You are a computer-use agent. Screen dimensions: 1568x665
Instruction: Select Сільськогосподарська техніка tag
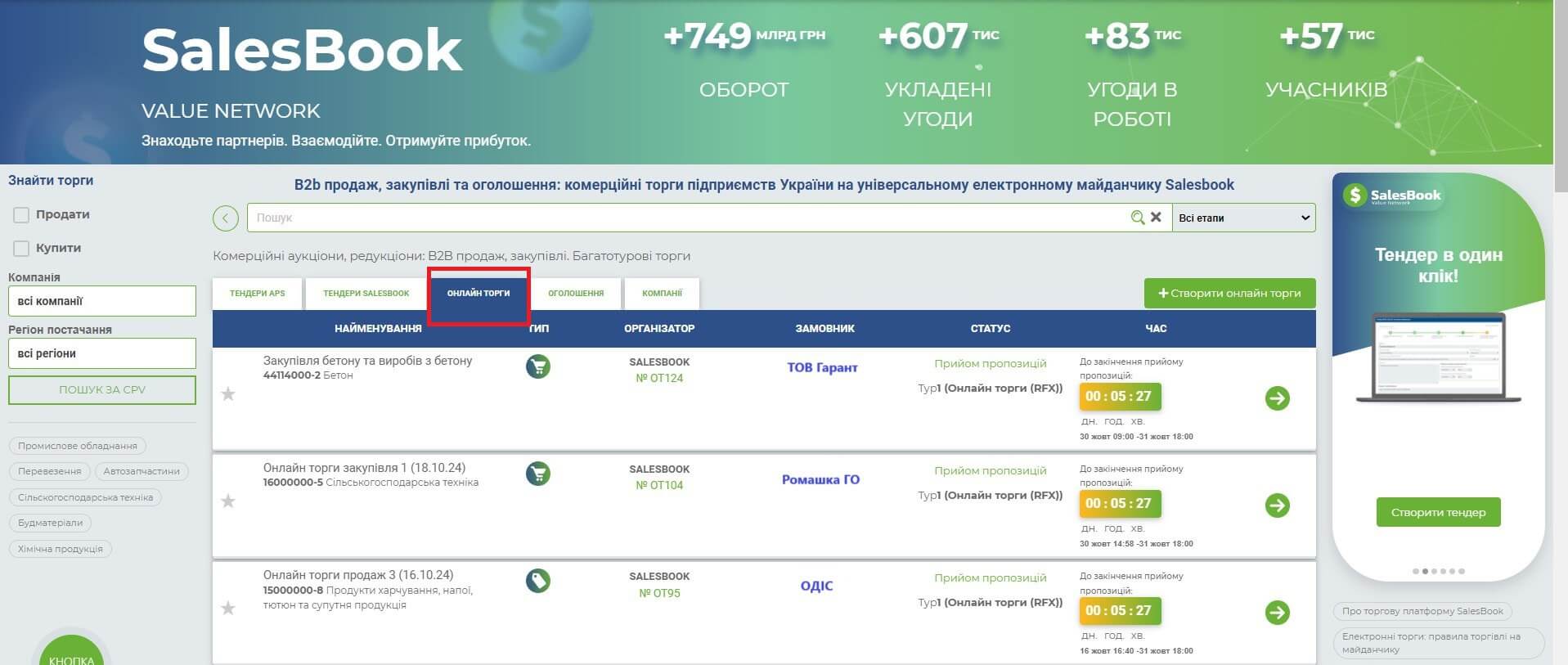(x=86, y=497)
